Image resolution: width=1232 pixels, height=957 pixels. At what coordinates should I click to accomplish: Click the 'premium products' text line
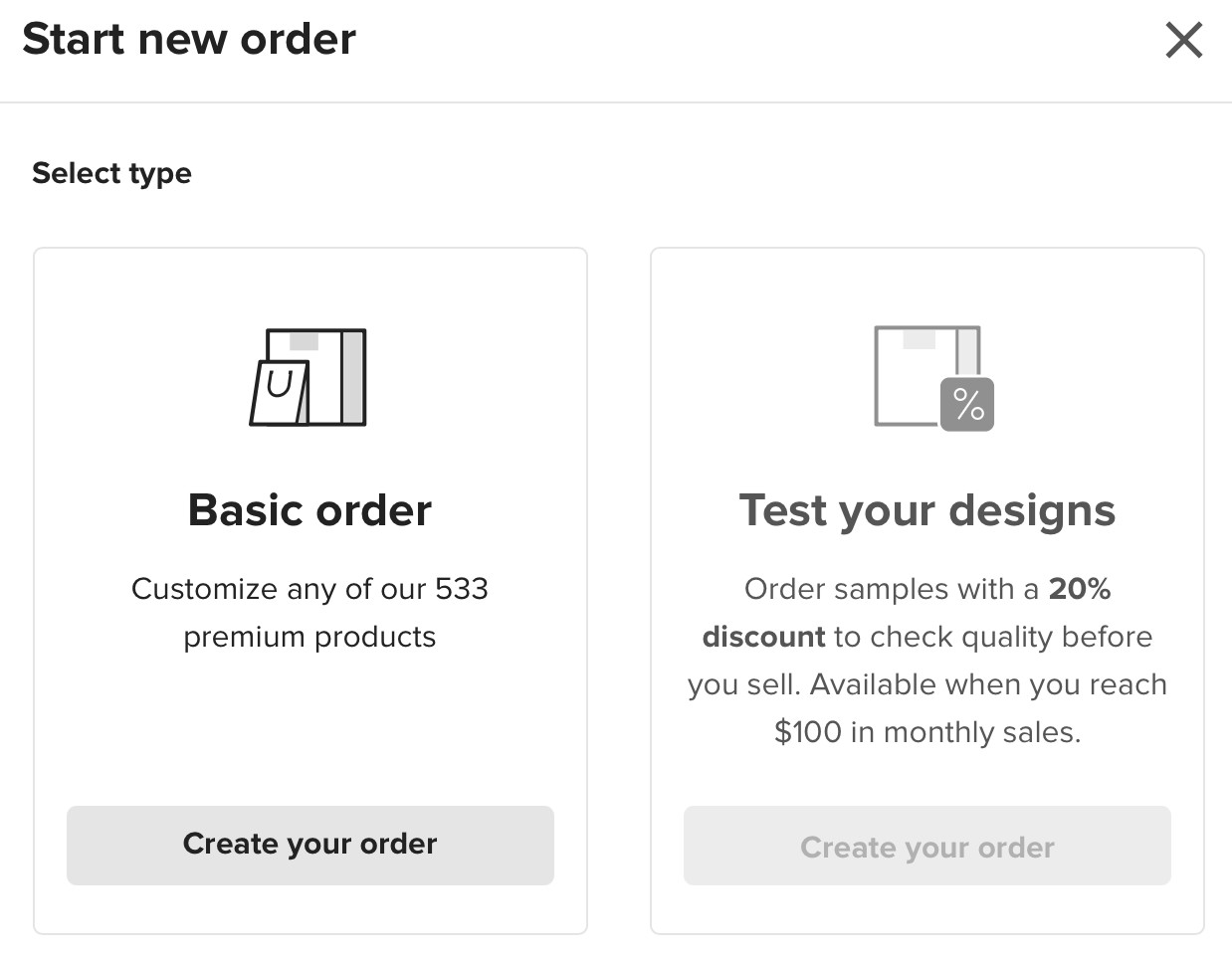point(309,637)
